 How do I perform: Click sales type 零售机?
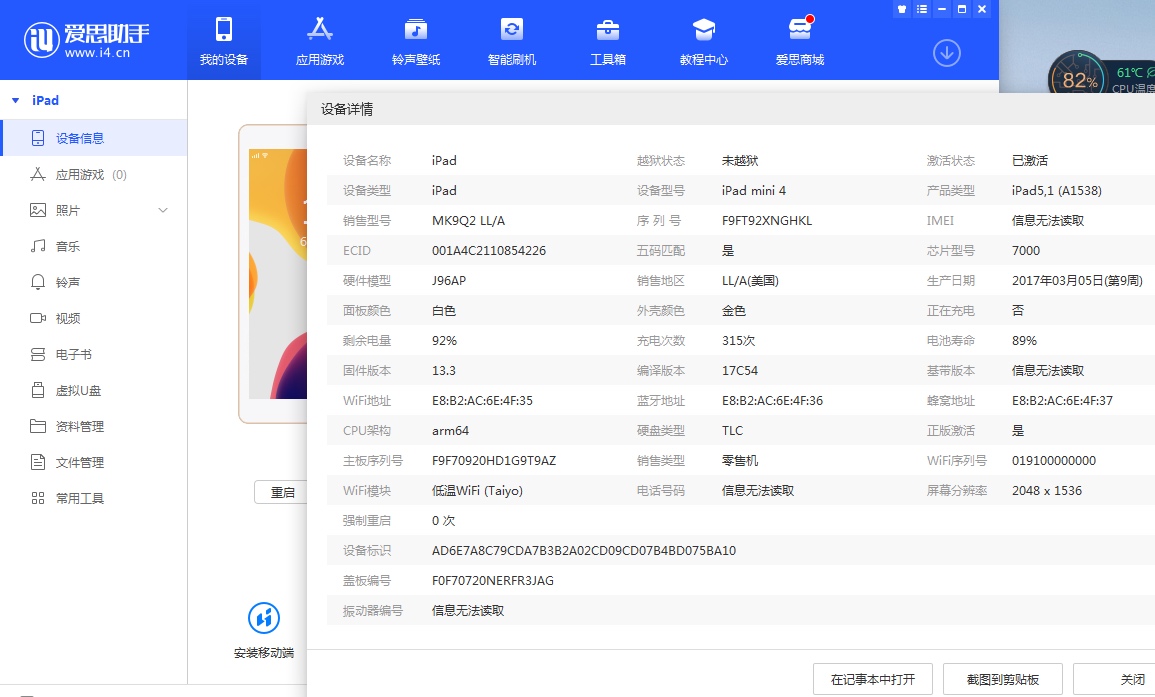pos(740,460)
